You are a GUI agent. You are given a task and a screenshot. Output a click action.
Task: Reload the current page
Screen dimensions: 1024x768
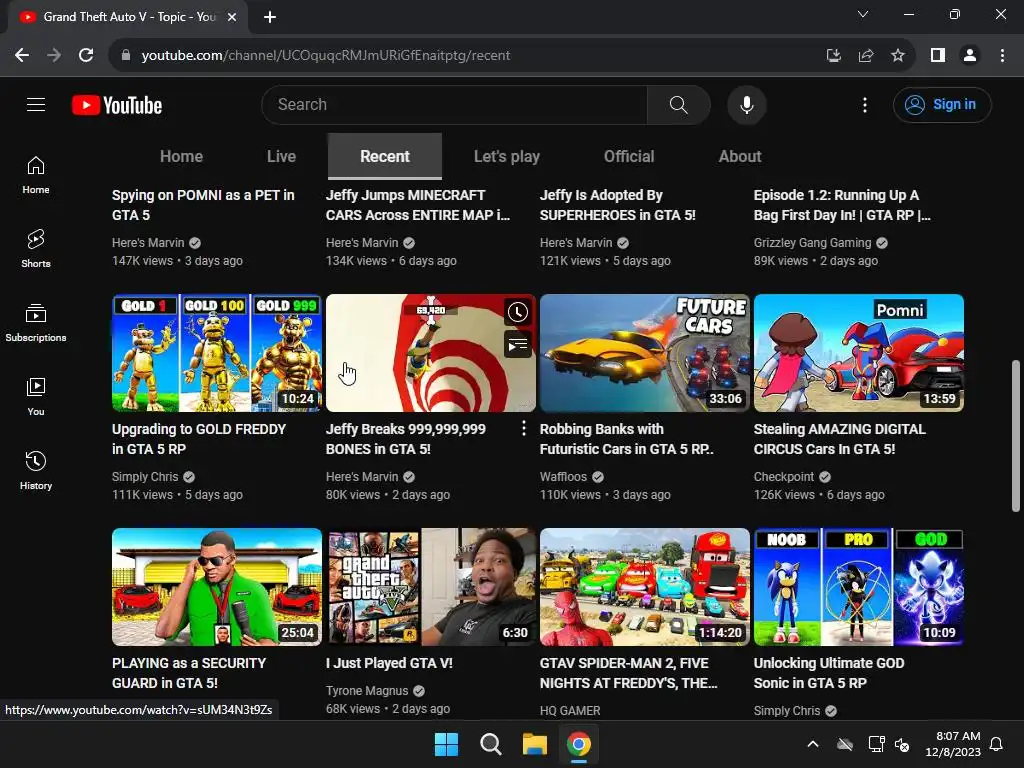pyautogui.click(x=86, y=56)
